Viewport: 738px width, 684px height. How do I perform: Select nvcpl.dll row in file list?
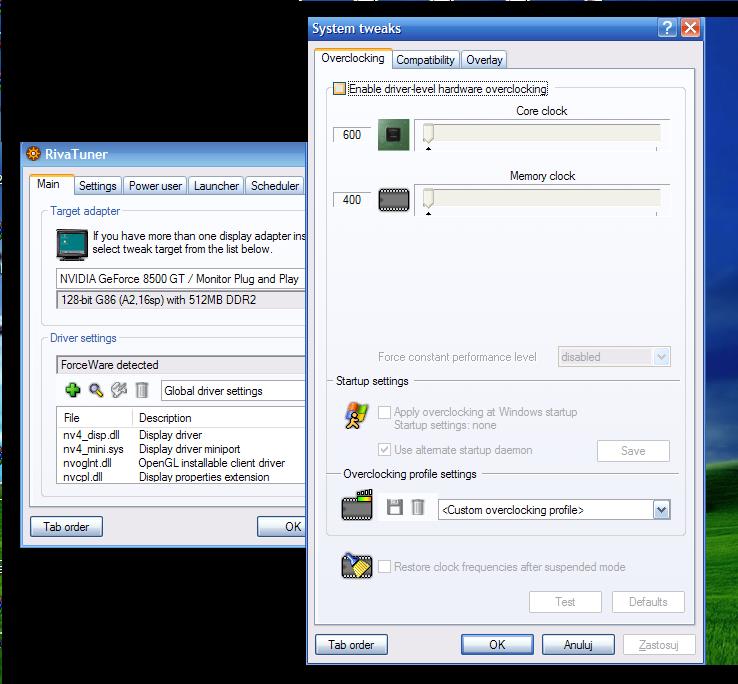(x=181, y=476)
